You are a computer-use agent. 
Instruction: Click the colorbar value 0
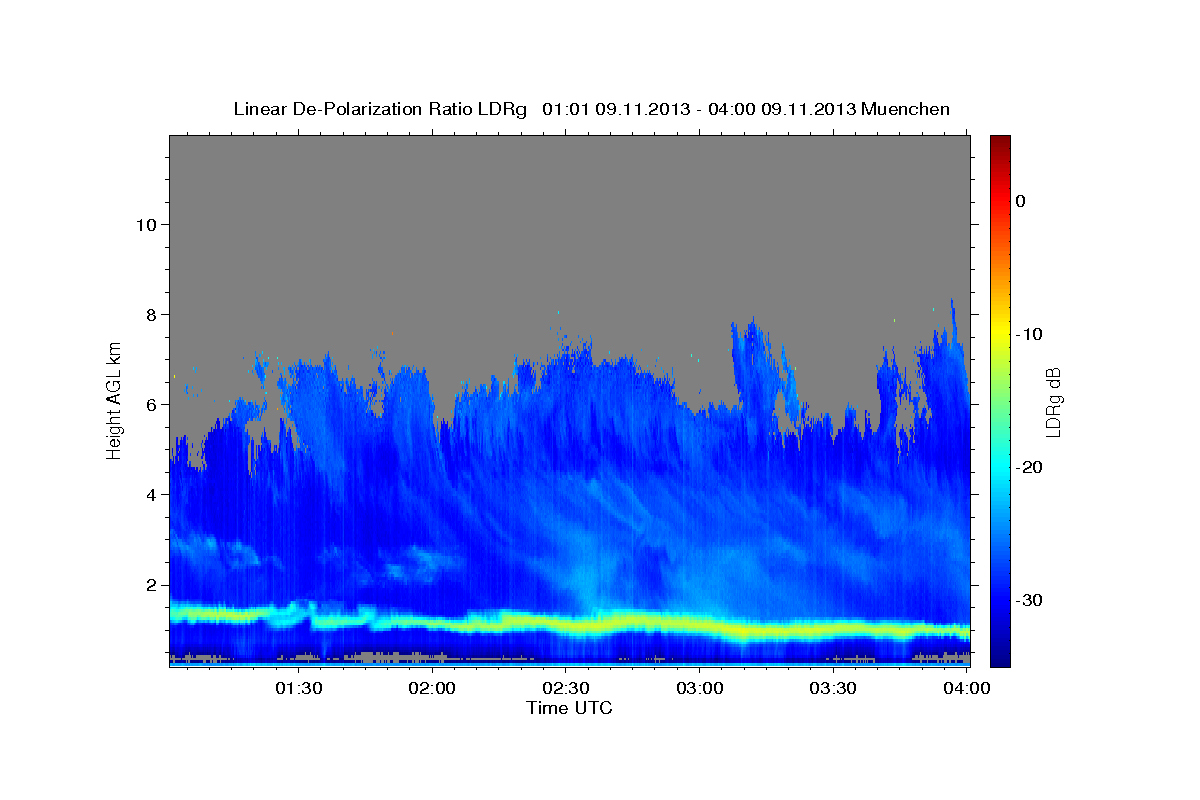point(1021,201)
